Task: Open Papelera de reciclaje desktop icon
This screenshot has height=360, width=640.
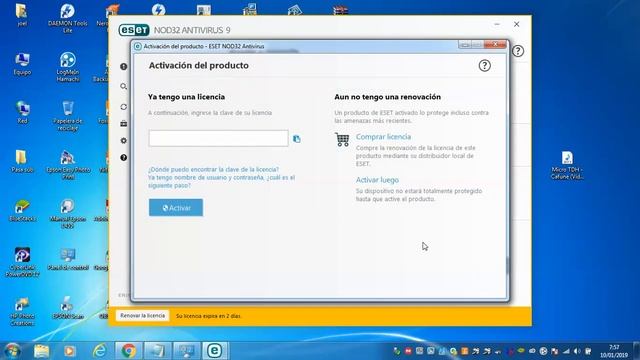Action: pos(68,116)
